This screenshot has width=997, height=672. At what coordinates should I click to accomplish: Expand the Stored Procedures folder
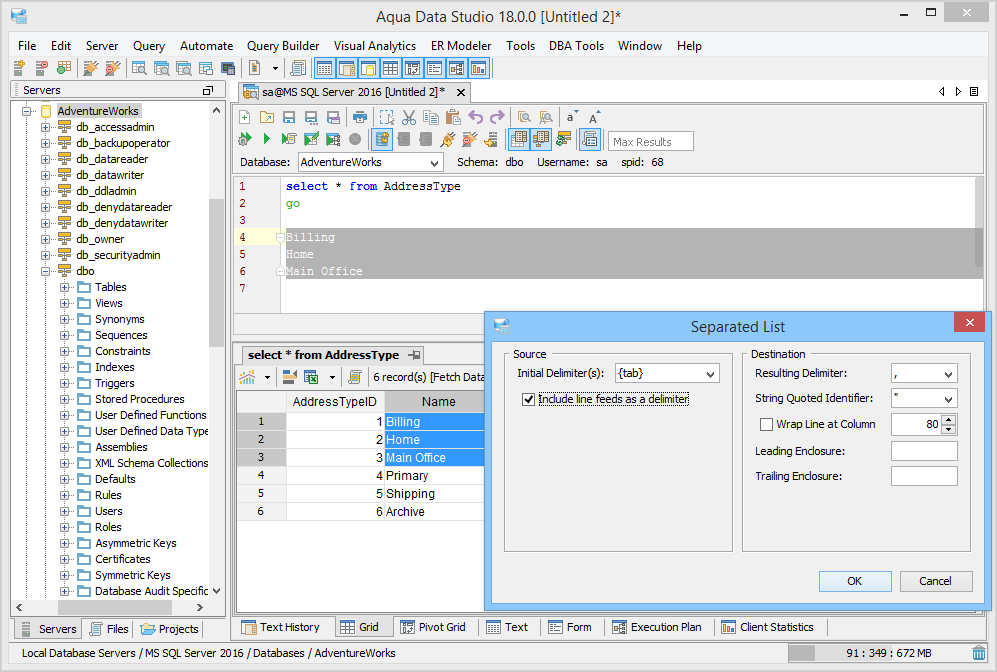(x=64, y=399)
